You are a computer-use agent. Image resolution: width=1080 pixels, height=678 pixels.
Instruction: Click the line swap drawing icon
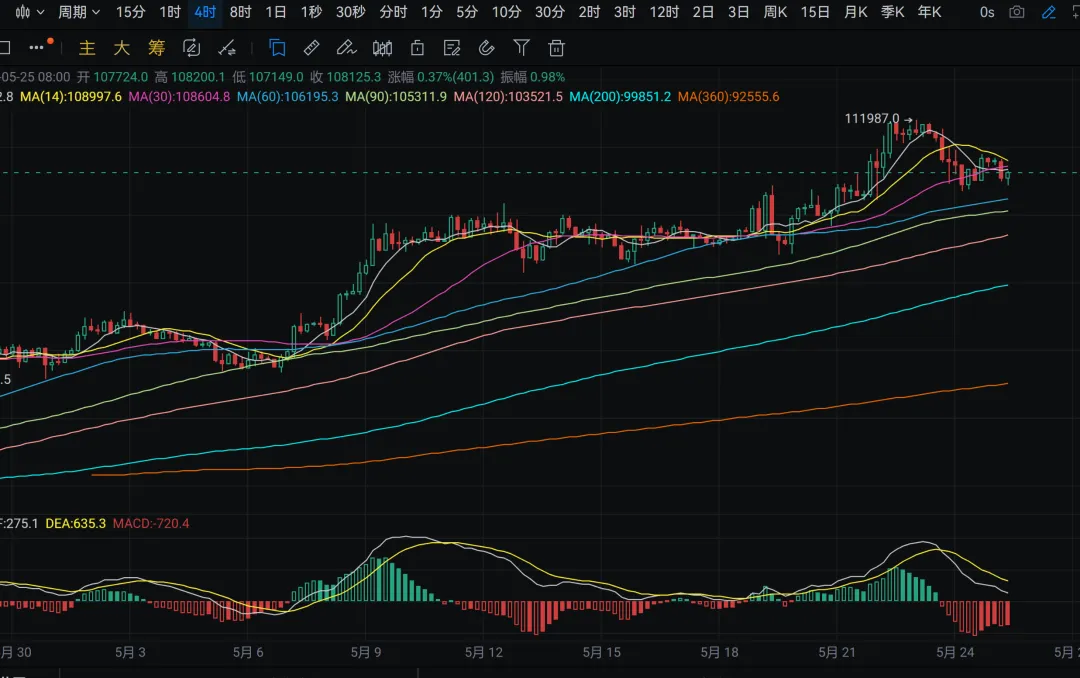tap(227, 48)
